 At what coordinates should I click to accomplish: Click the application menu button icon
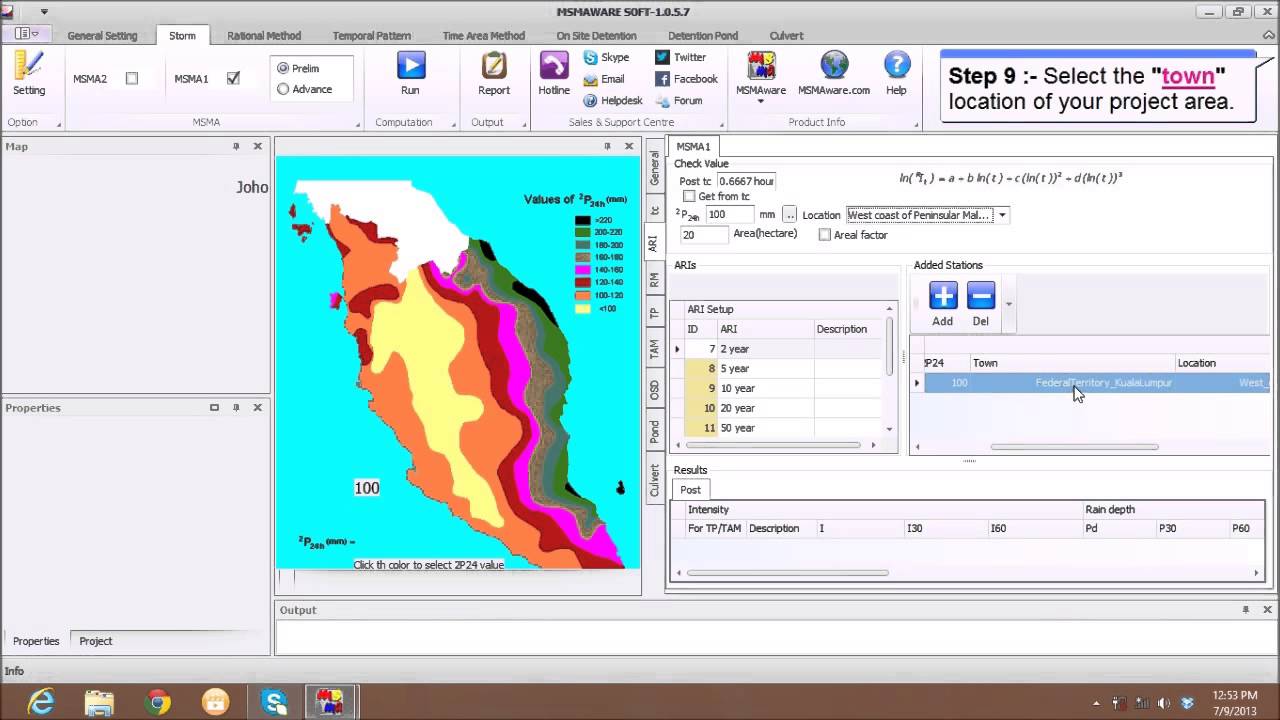click(x=27, y=34)
